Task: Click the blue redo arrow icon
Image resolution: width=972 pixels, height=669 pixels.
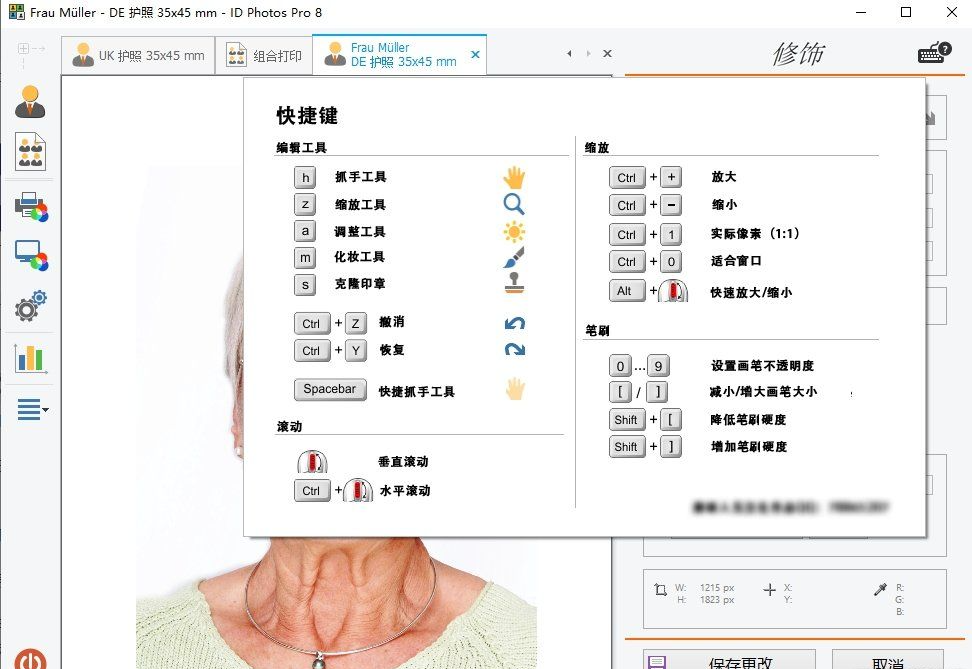Action: coord(514,350)
